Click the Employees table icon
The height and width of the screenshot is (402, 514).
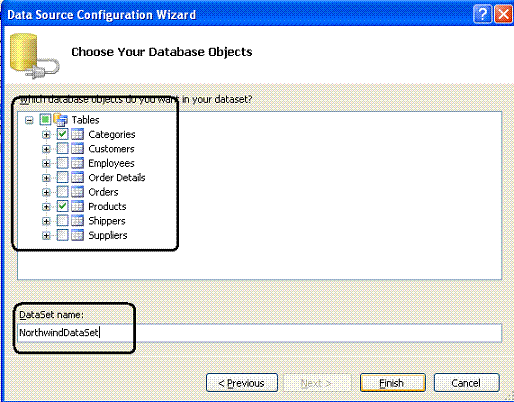tap(77, 163)
